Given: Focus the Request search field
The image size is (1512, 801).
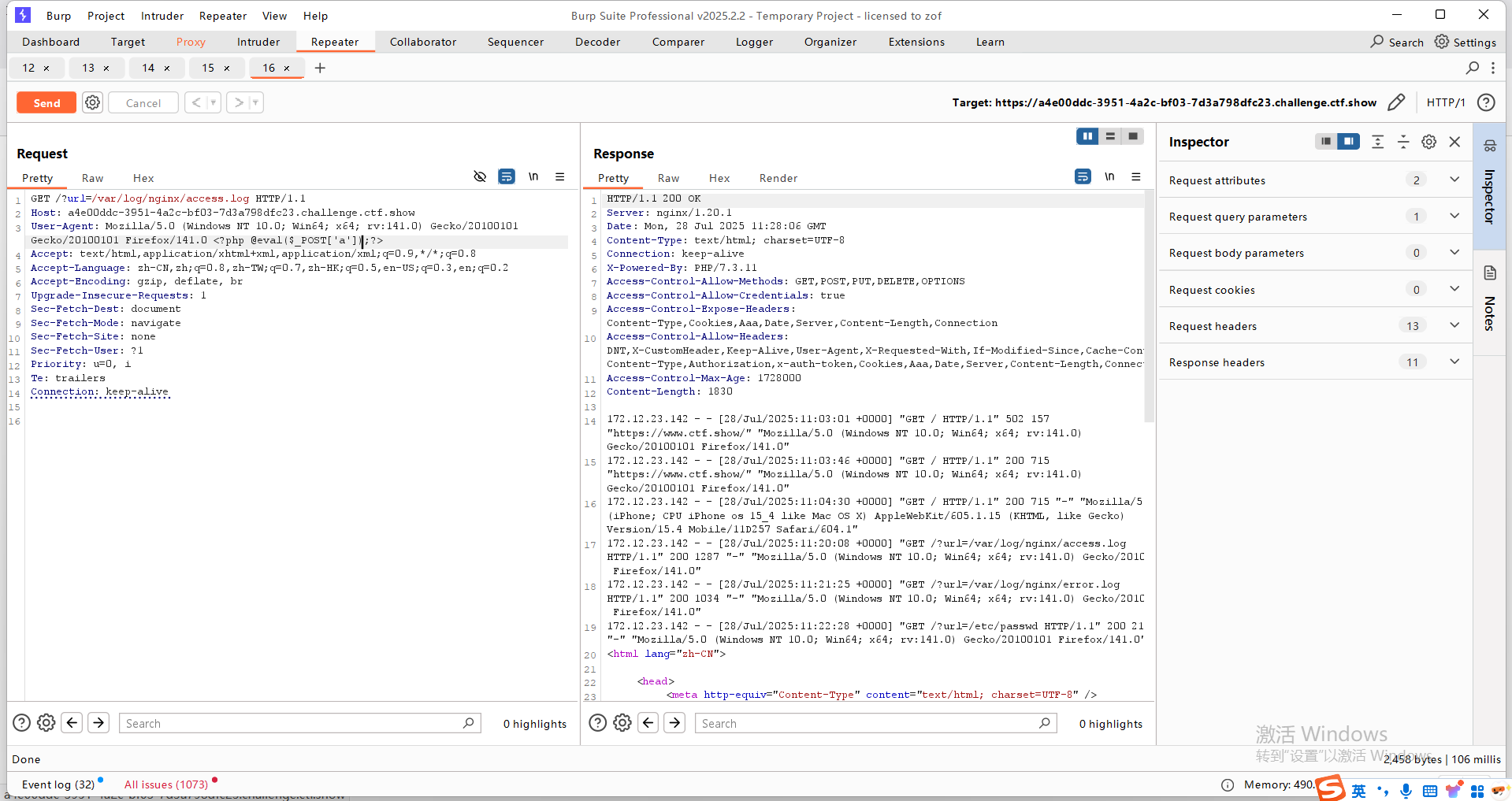Looking at the screenshot, I should coord(300,723).
